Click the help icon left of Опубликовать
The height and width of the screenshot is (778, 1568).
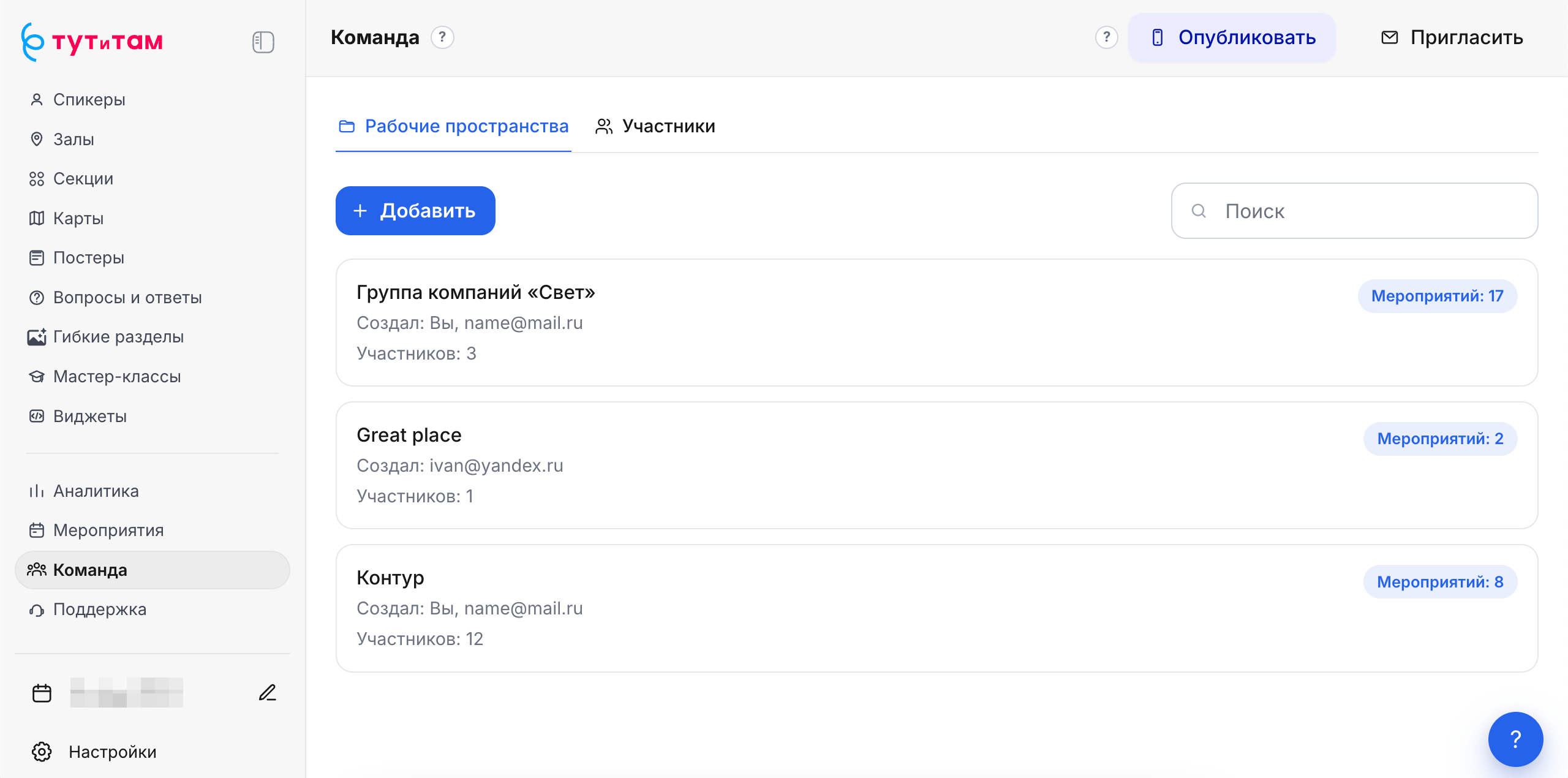[1106, 37]
